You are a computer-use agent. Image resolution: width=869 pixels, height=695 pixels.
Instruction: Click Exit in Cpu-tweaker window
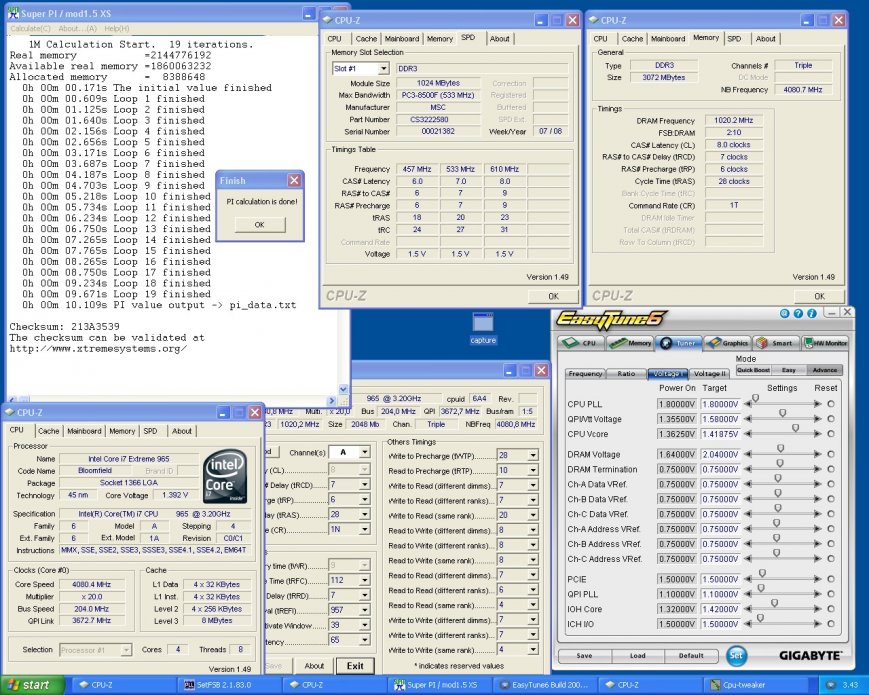[x=355, y=666]
